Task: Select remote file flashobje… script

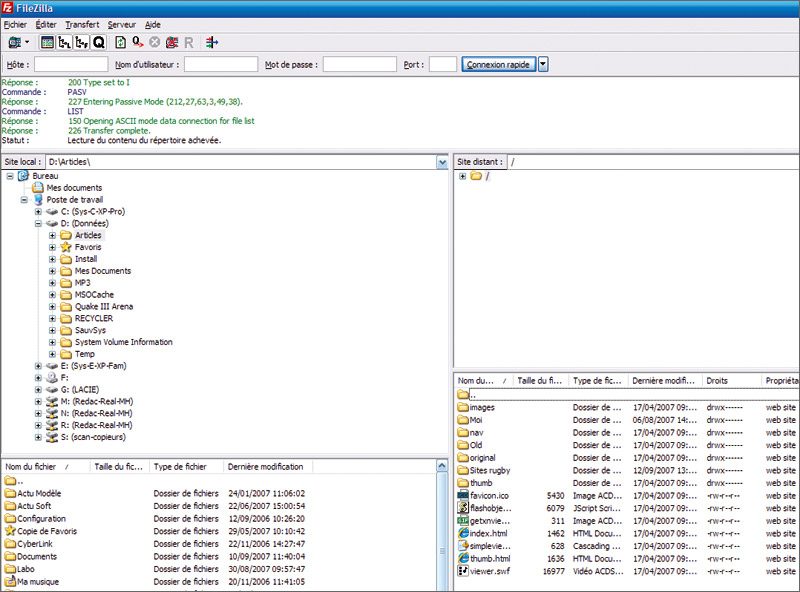Action: (x=490, y=508)
